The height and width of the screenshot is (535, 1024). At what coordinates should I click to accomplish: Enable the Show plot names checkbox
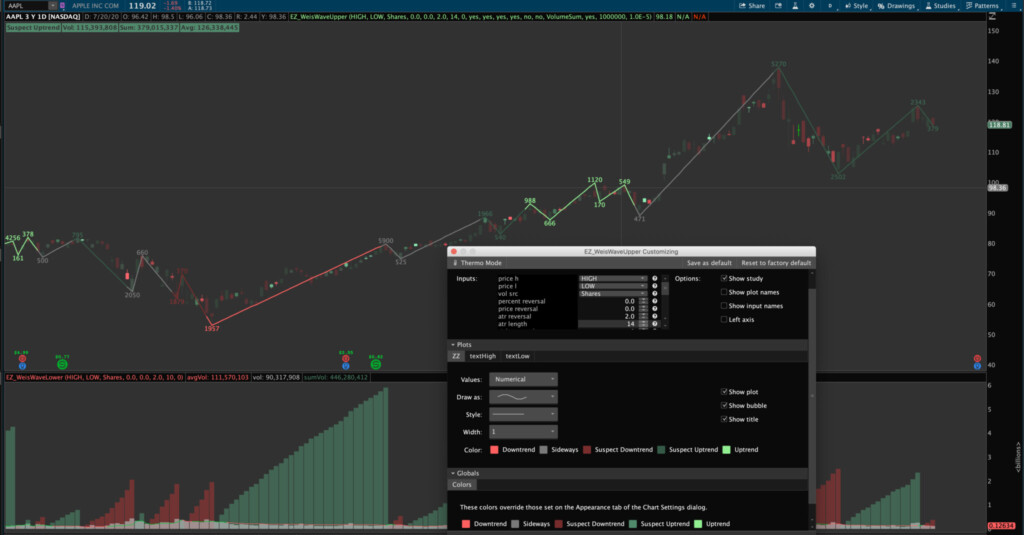point(724,292)
